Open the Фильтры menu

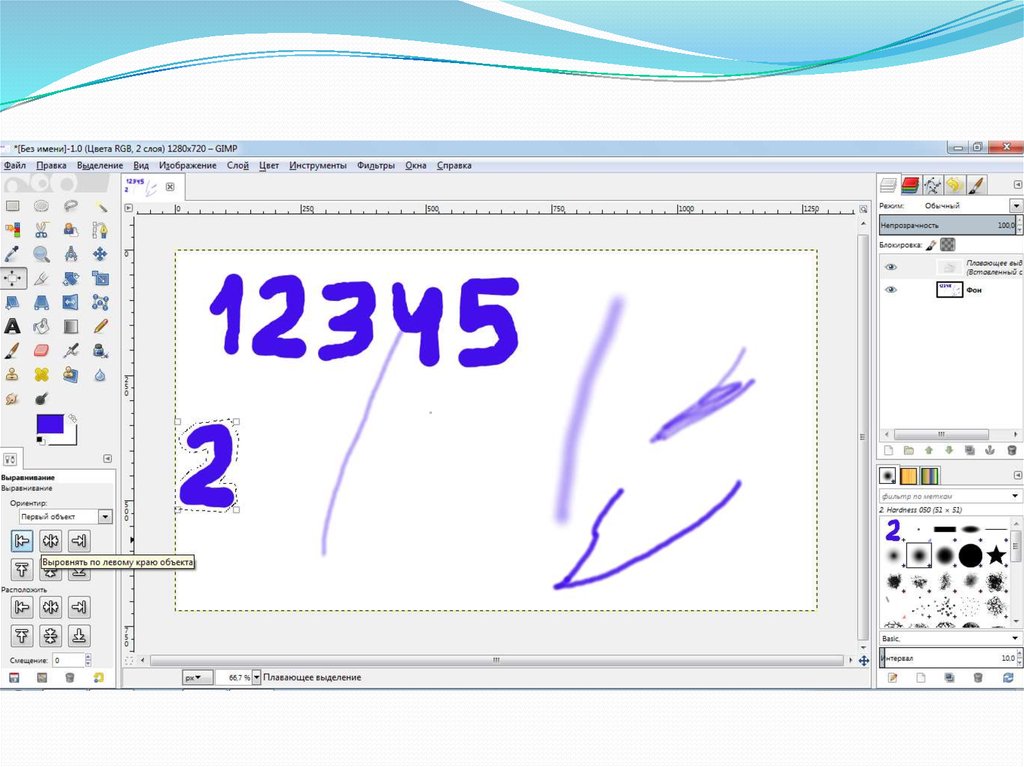click(x=376, y=166)
